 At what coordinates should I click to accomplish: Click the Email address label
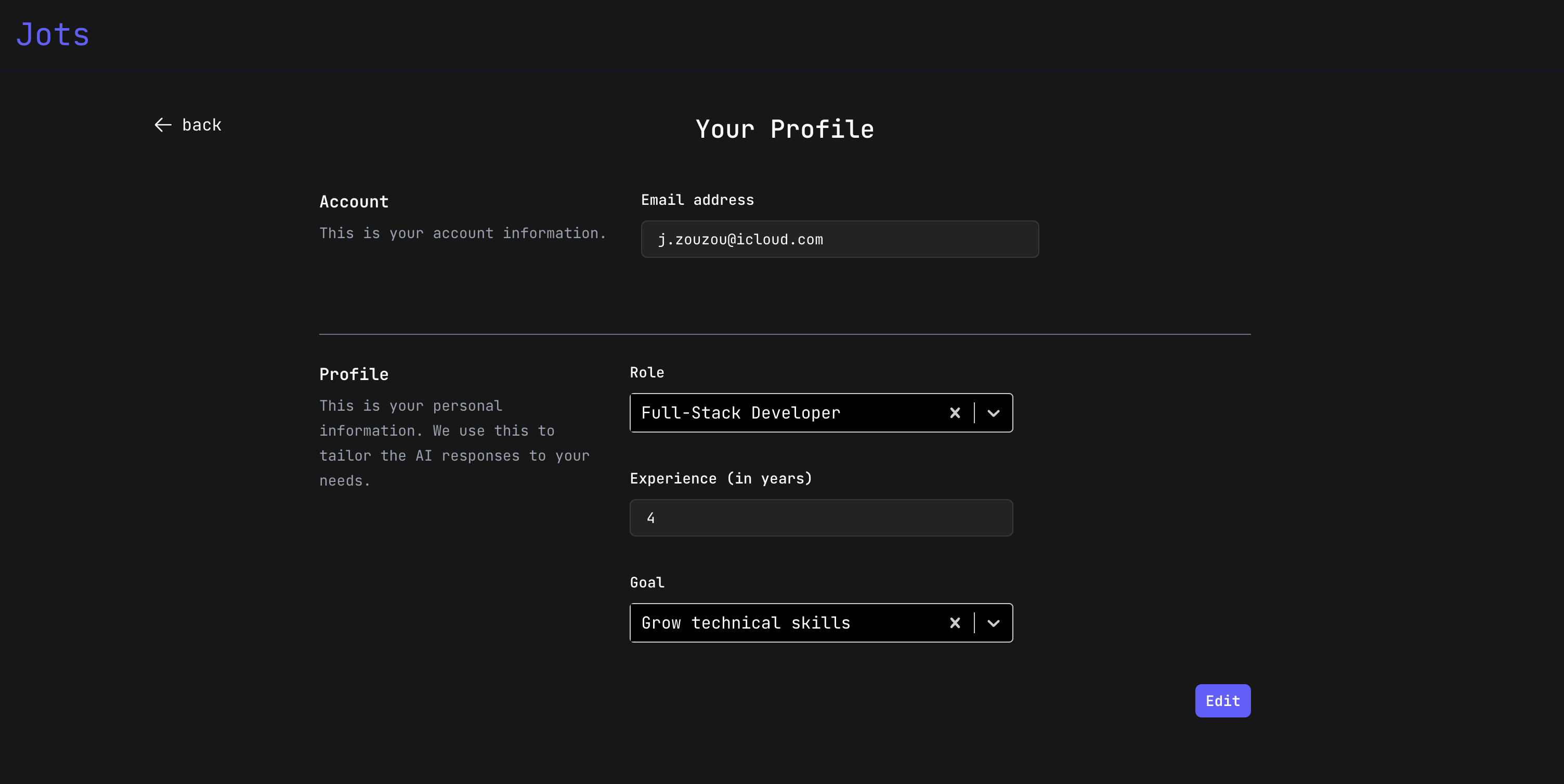[x=697, y=200]
